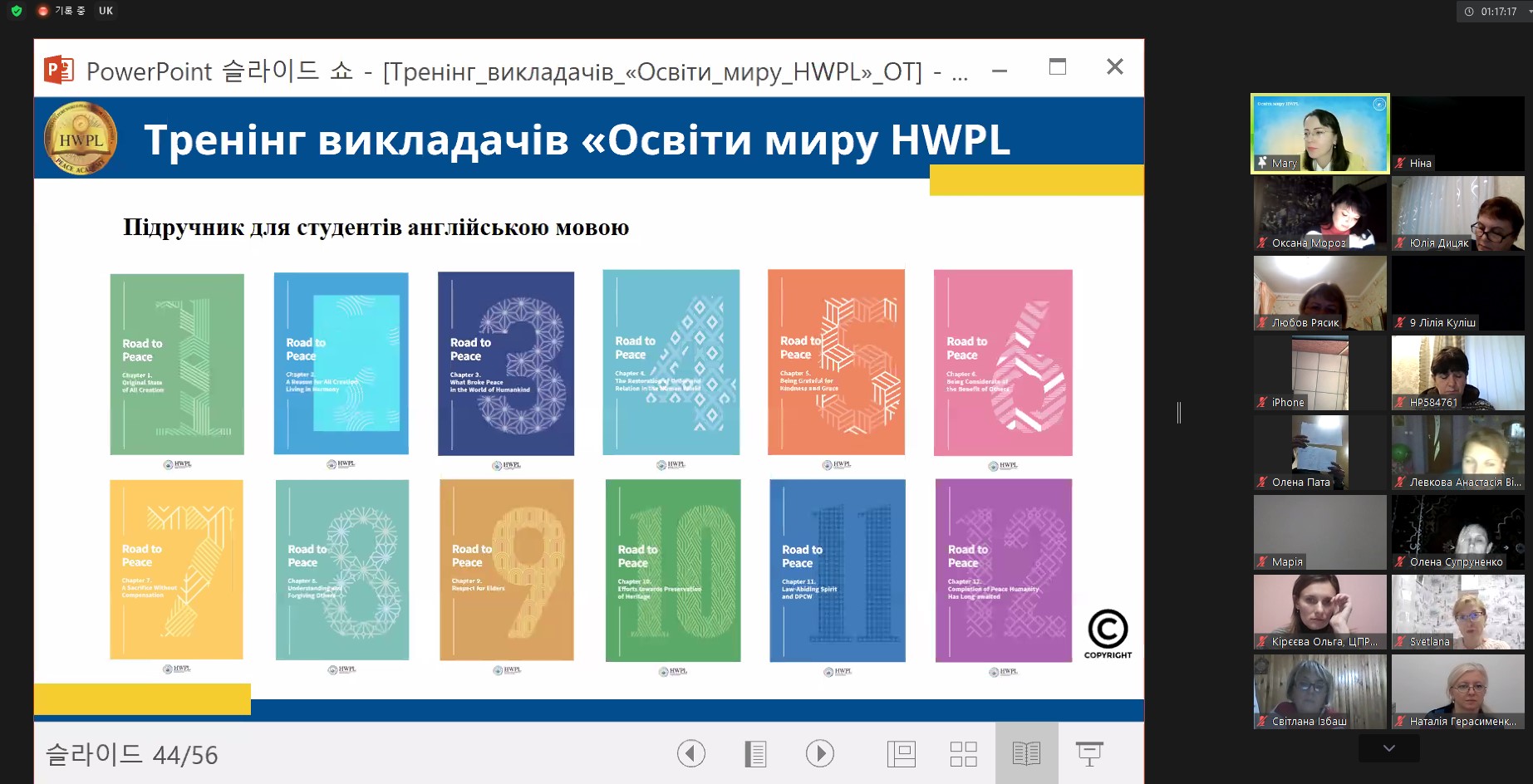Open Road to Peace chapter 1 cover

pyautogui.click(x=177, y=364)
